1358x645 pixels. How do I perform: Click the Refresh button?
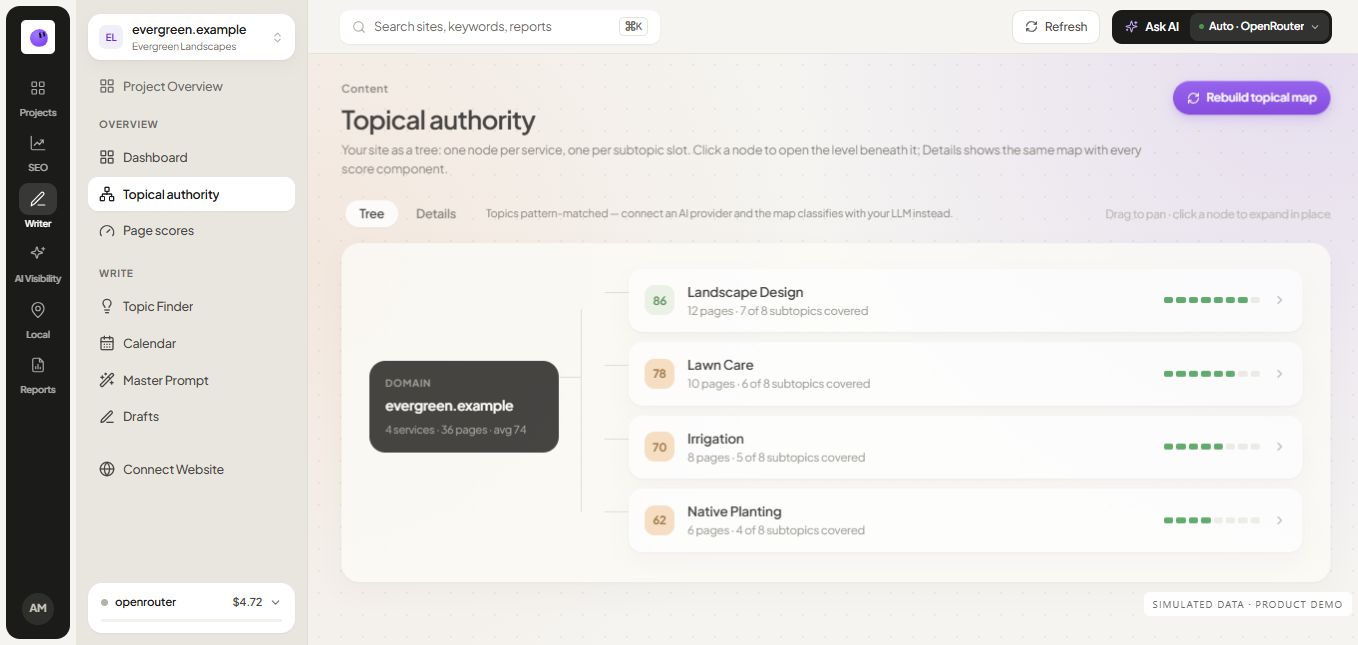pos(1056,27)
